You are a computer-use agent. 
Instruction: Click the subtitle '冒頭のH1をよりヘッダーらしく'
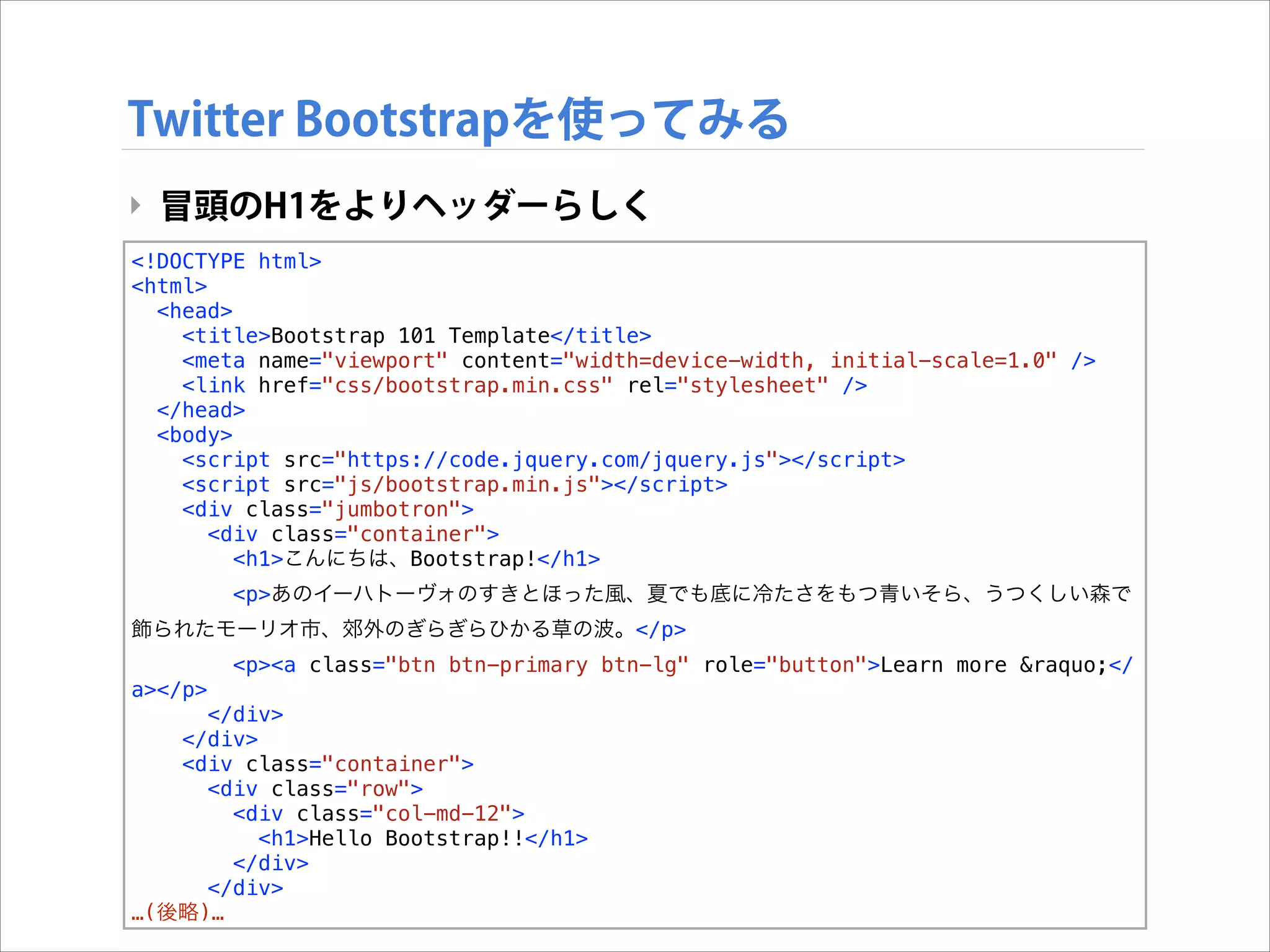point(404,205)
